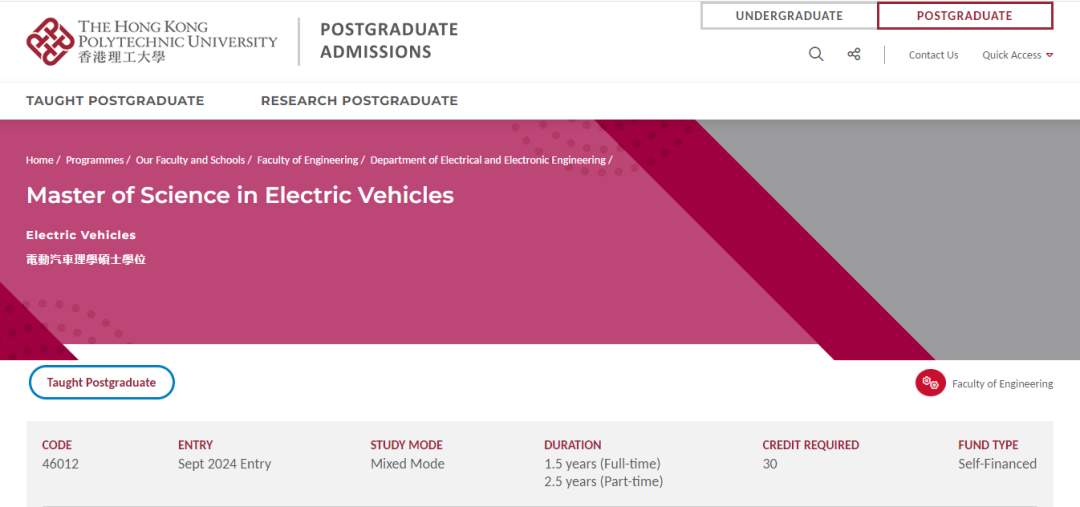The image size is (1080, 507).
Task: Click the share icon
Action: [854, 54]
